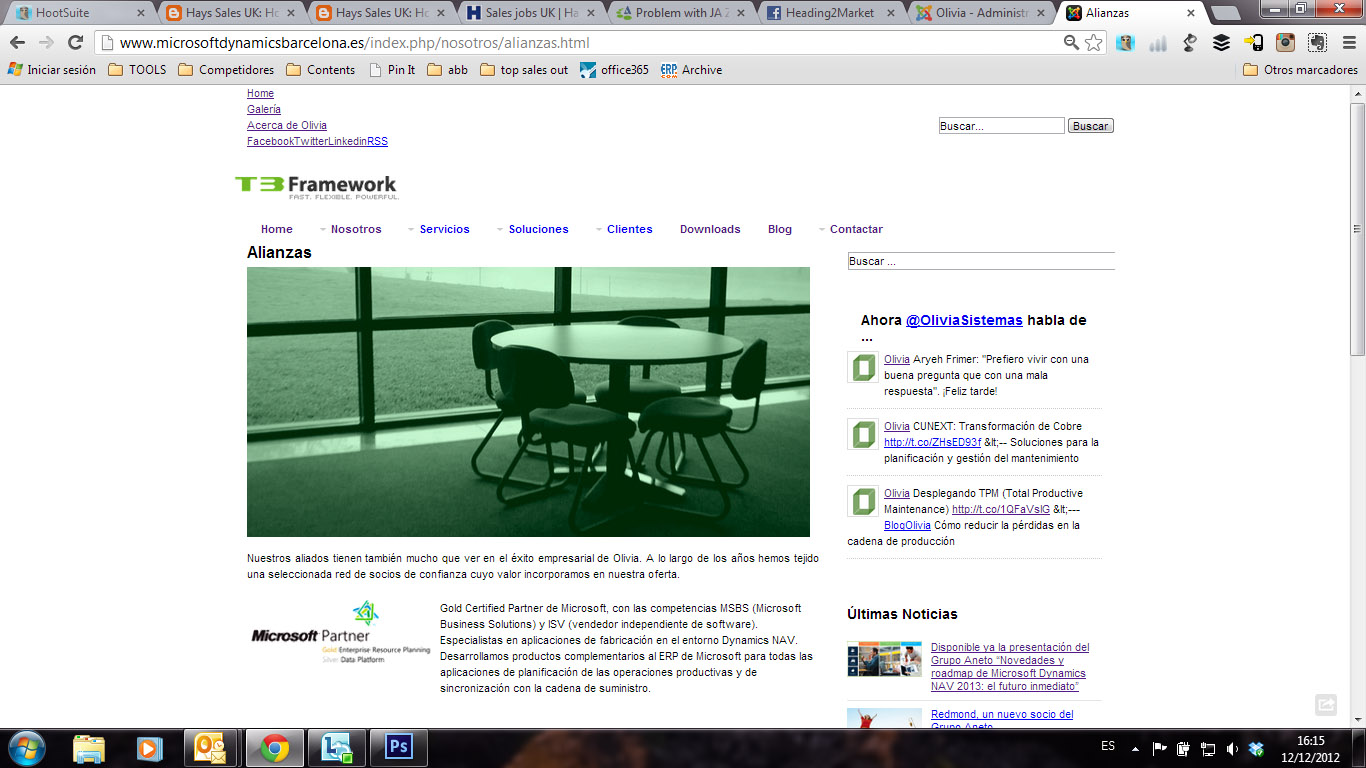Image resolution: width=1366 pixels, height=768 pixels.
Task: Open the office365 bookmark
Action: pos(614,70)
